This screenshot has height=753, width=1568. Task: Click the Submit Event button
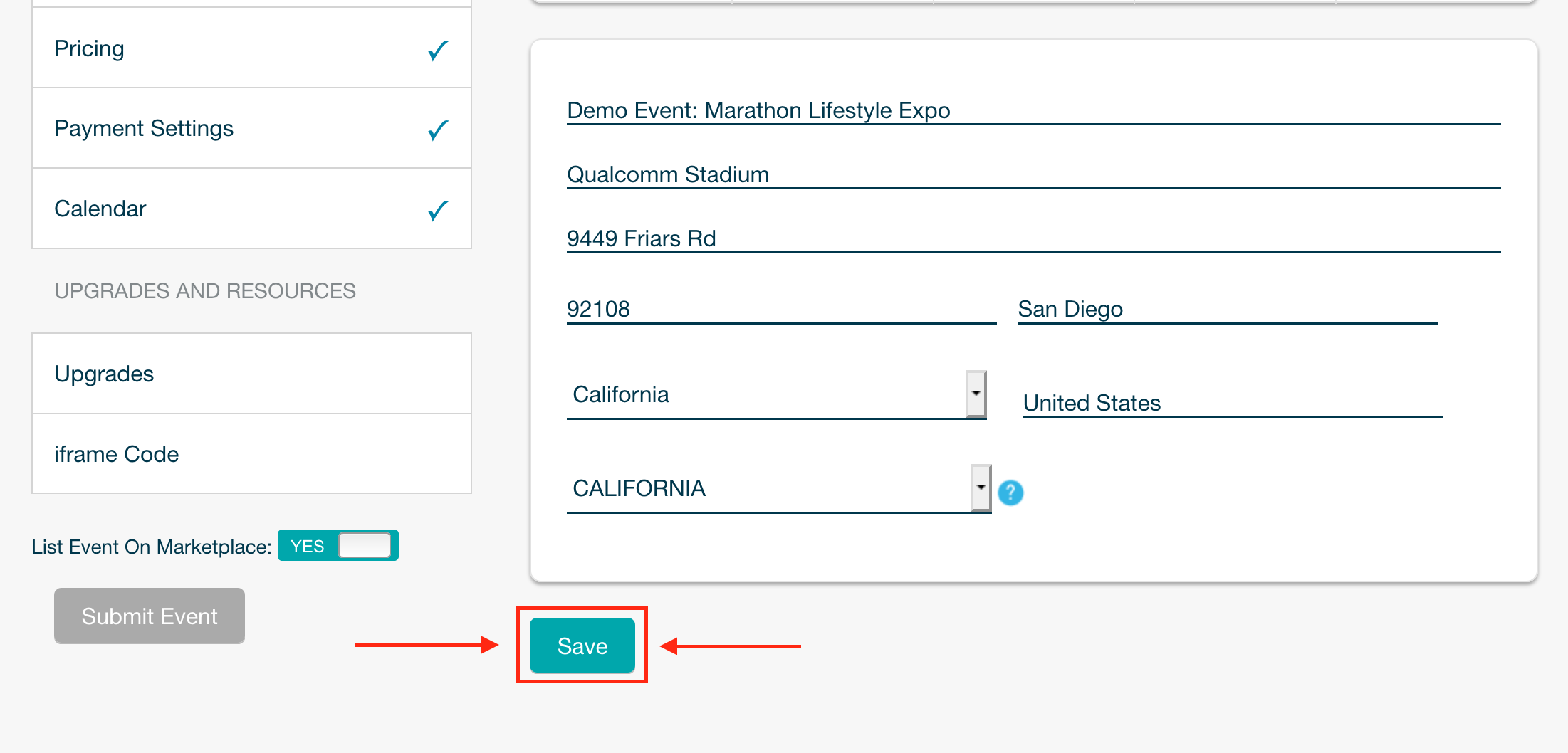(150, 616)
